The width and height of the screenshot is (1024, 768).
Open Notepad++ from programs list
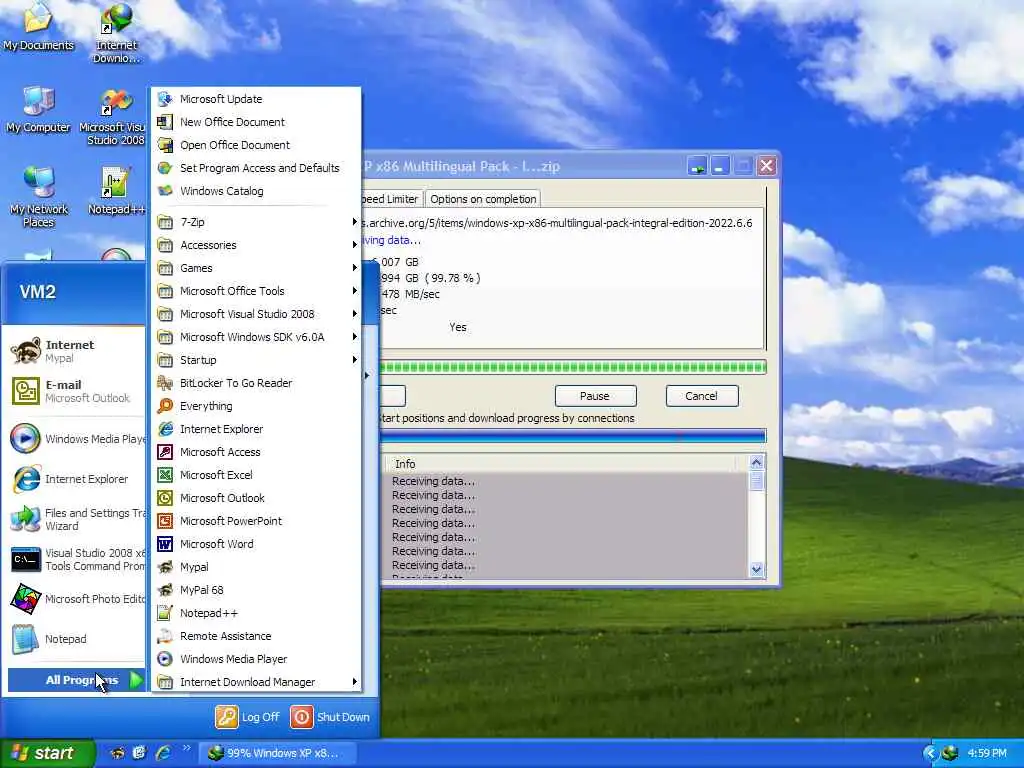(256, 613)
